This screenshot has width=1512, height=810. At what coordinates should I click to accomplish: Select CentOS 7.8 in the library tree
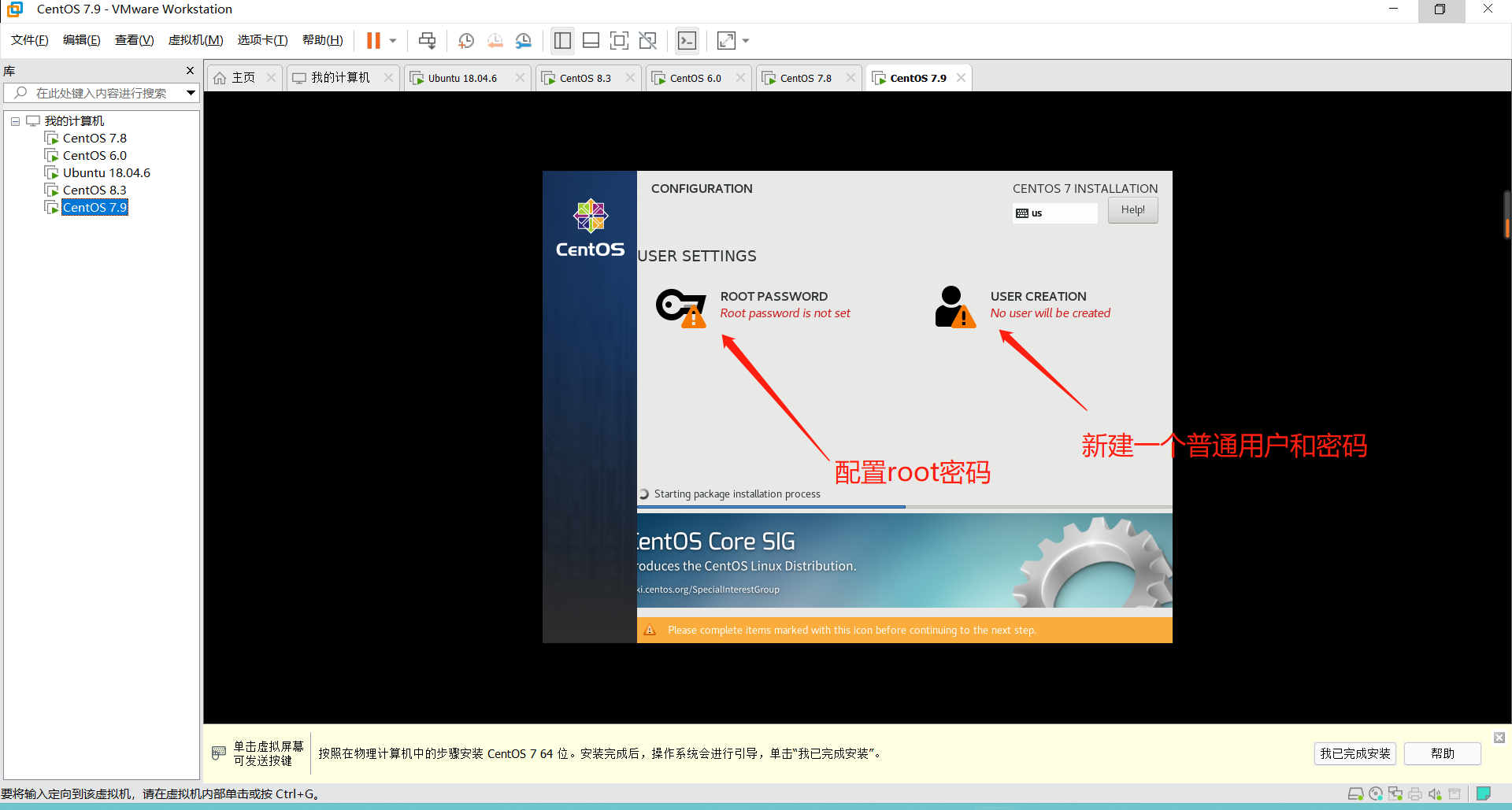(94, 139)
